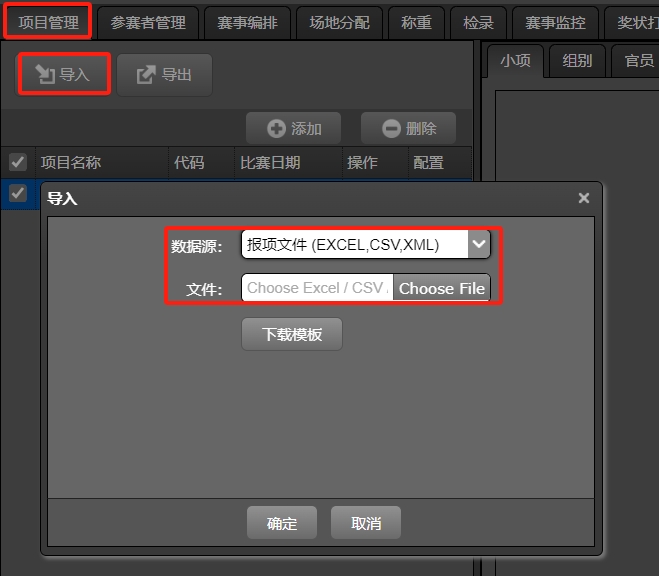Cancel the dialog with 取消
This screenshot has width=659, height=576.
(366, 523)
